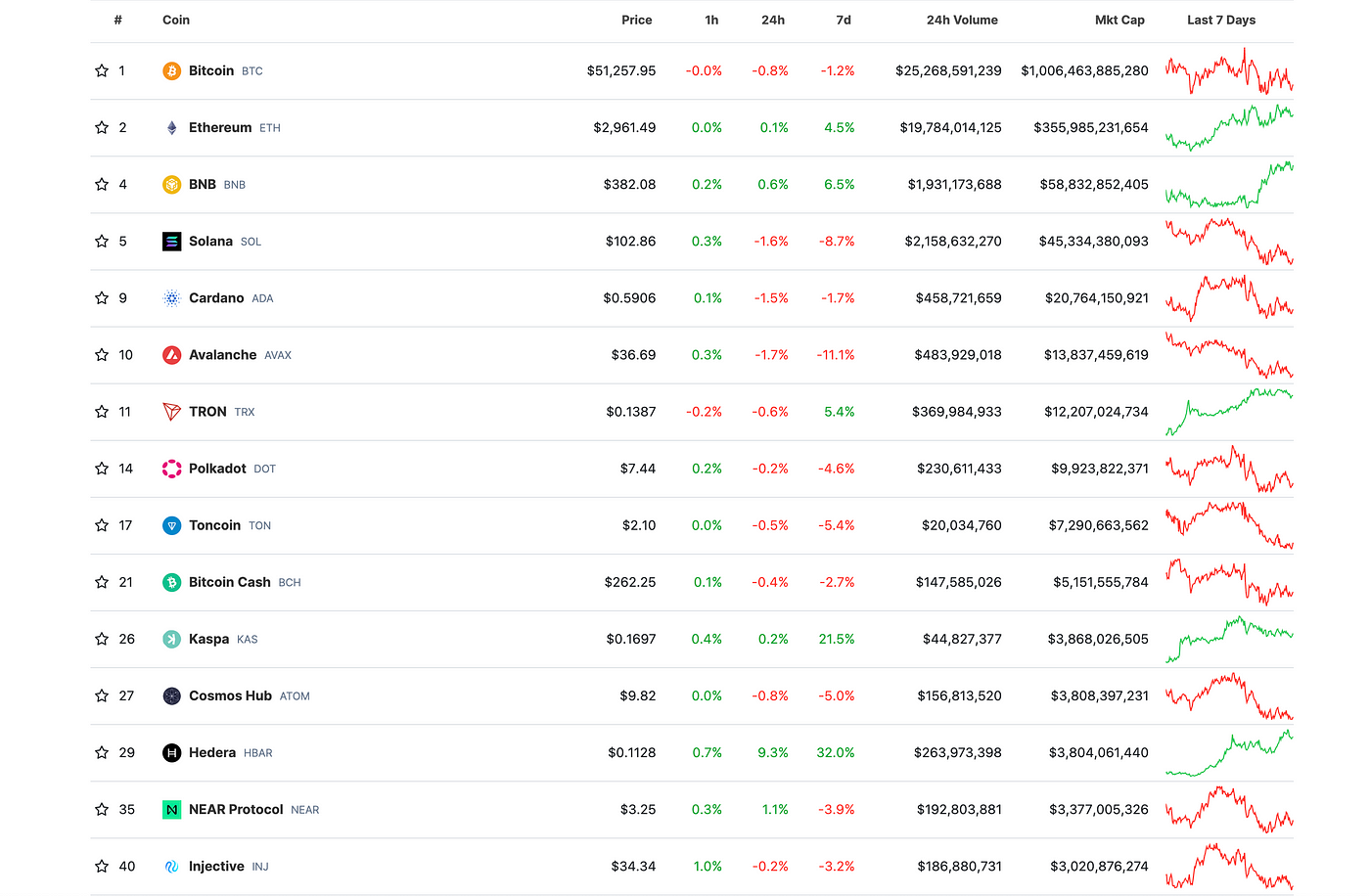Open the Bitcoin 7-day sparkline chart
The height and width of the screenshot is (896, 1370).
click(x=1229, y=70)
